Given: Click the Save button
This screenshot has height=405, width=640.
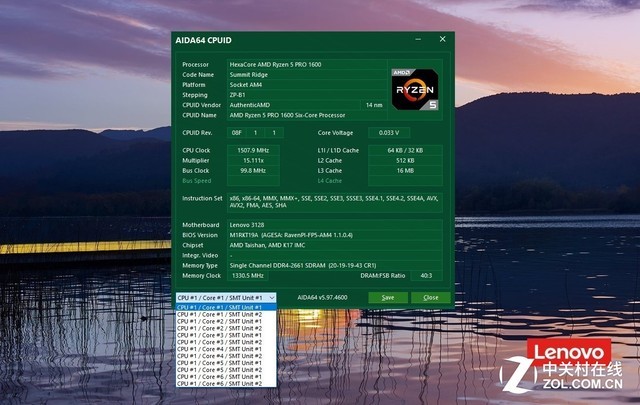Looking at the screenshot, I should point(388,298).
